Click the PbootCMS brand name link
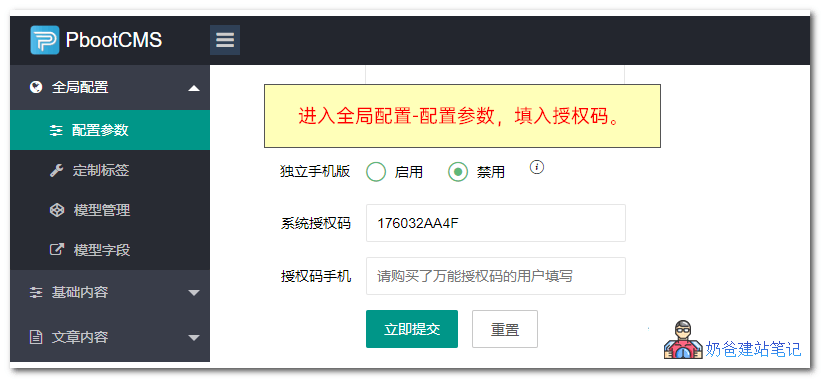Image resolution: width=821 pixels, height=379 pixels. pos(114,40)
